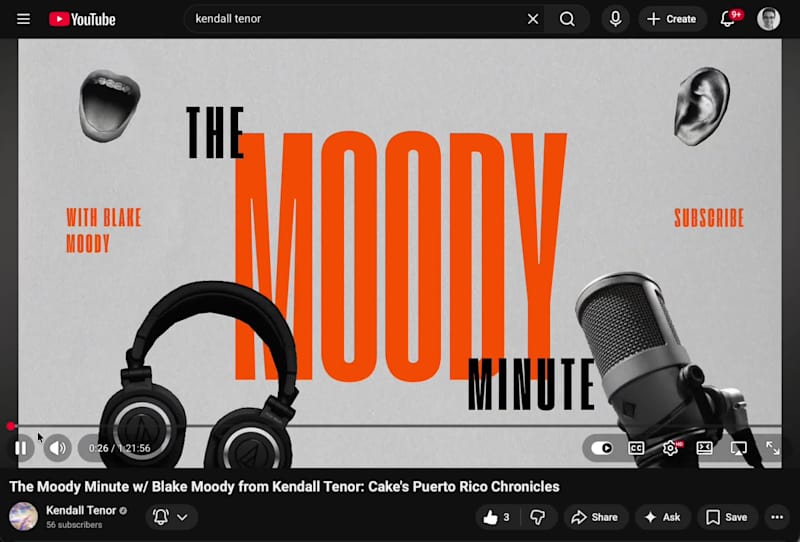Open notifications bell in header
Image resolution: width=800 pixels, height=542 pixels.
pos(728,19)
